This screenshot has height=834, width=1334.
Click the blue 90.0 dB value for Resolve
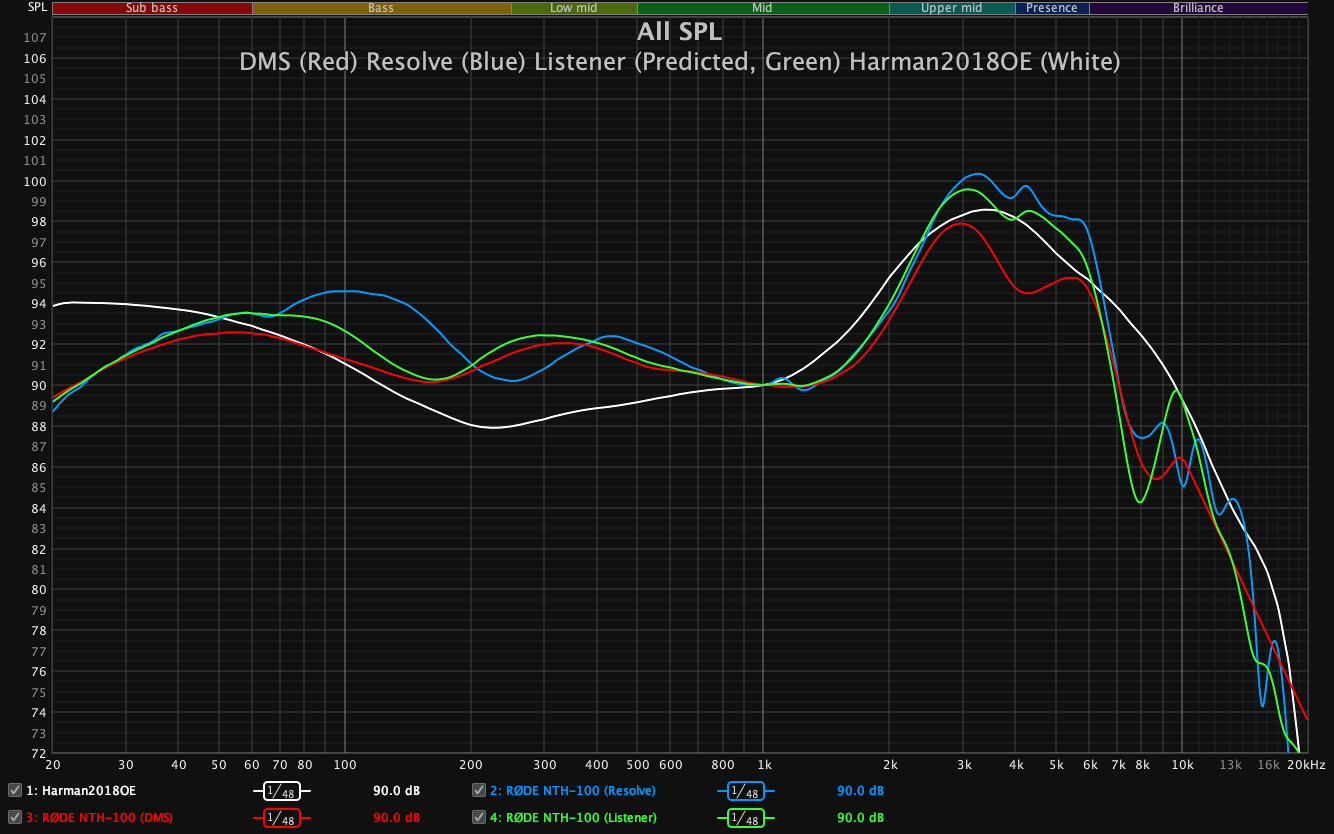(860, 791)
